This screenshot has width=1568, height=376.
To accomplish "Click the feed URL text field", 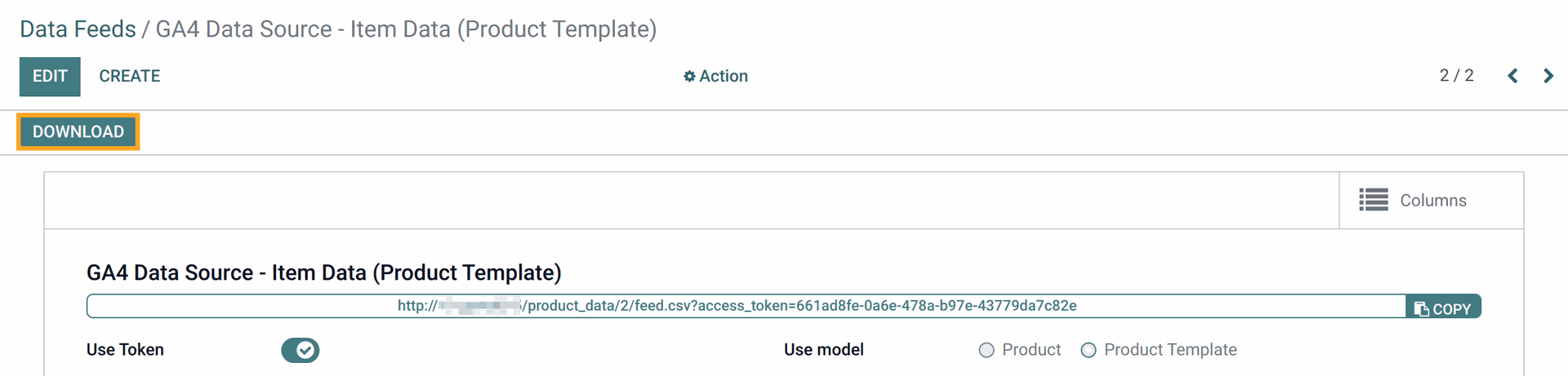I will 746,306.
